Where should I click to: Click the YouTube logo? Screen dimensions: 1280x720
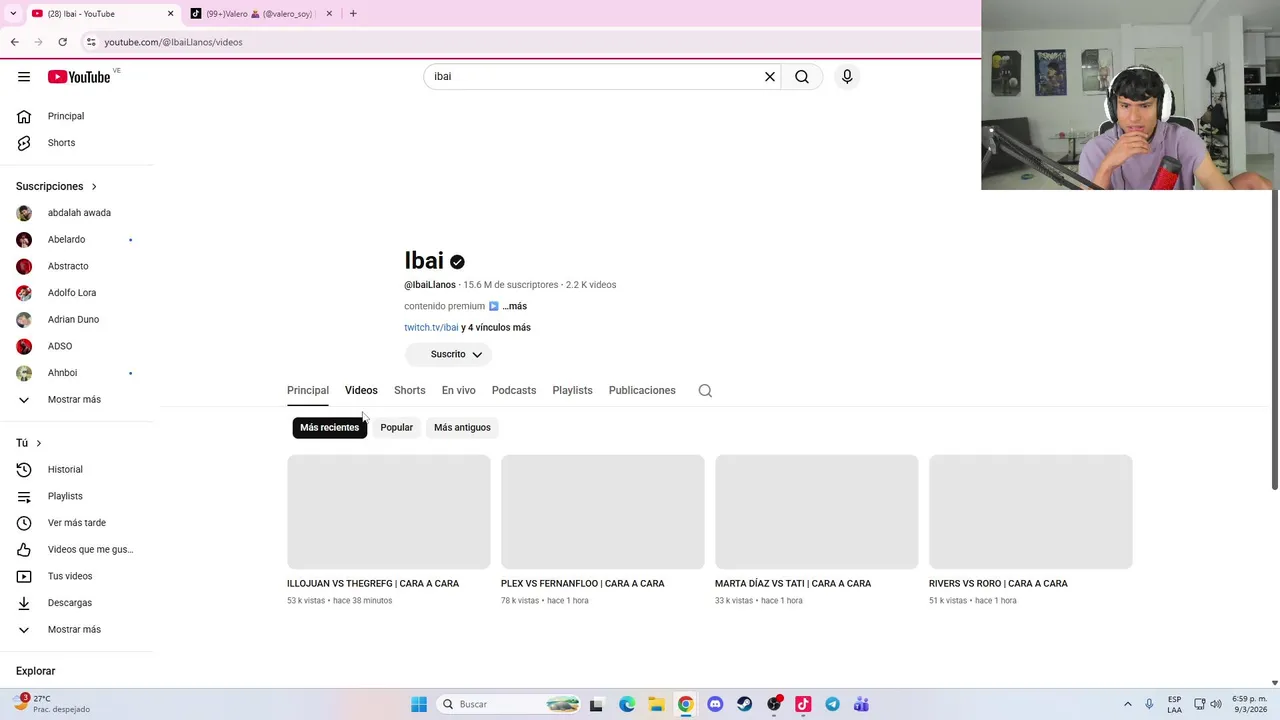(x=79, y=77)
